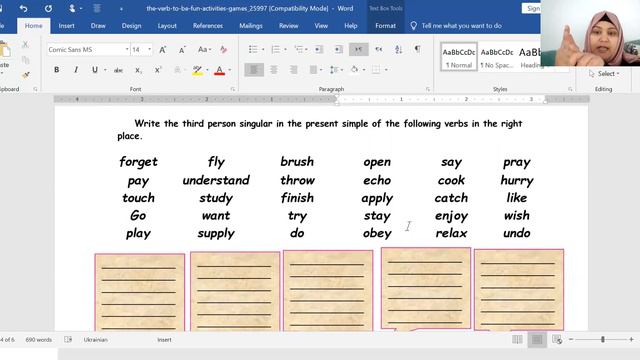Open the Help ribbon tab

(351, 26)
